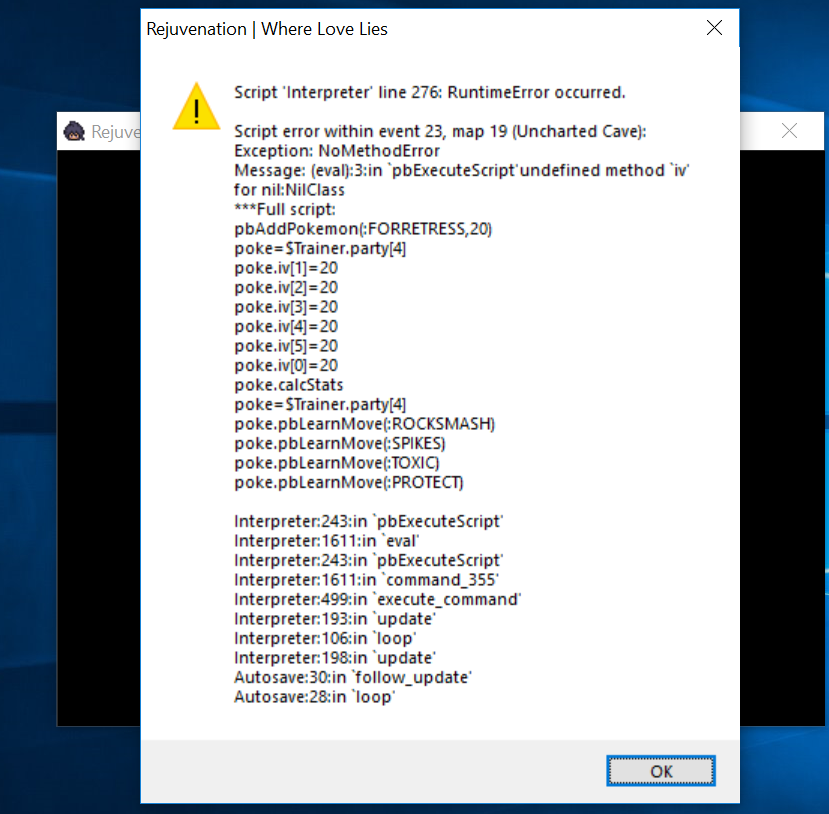This screenshot has width=829, height=814.
Task: Click the 'poke.iv[5]=20' line
Action: pos(286,346)
